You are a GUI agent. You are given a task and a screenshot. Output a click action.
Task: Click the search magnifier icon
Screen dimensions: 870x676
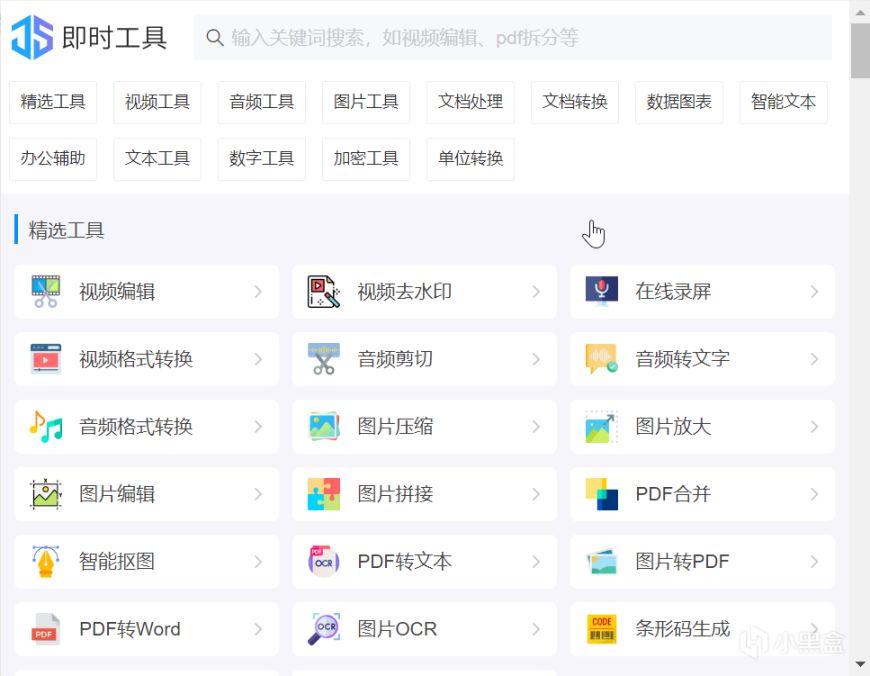point(215,38)
